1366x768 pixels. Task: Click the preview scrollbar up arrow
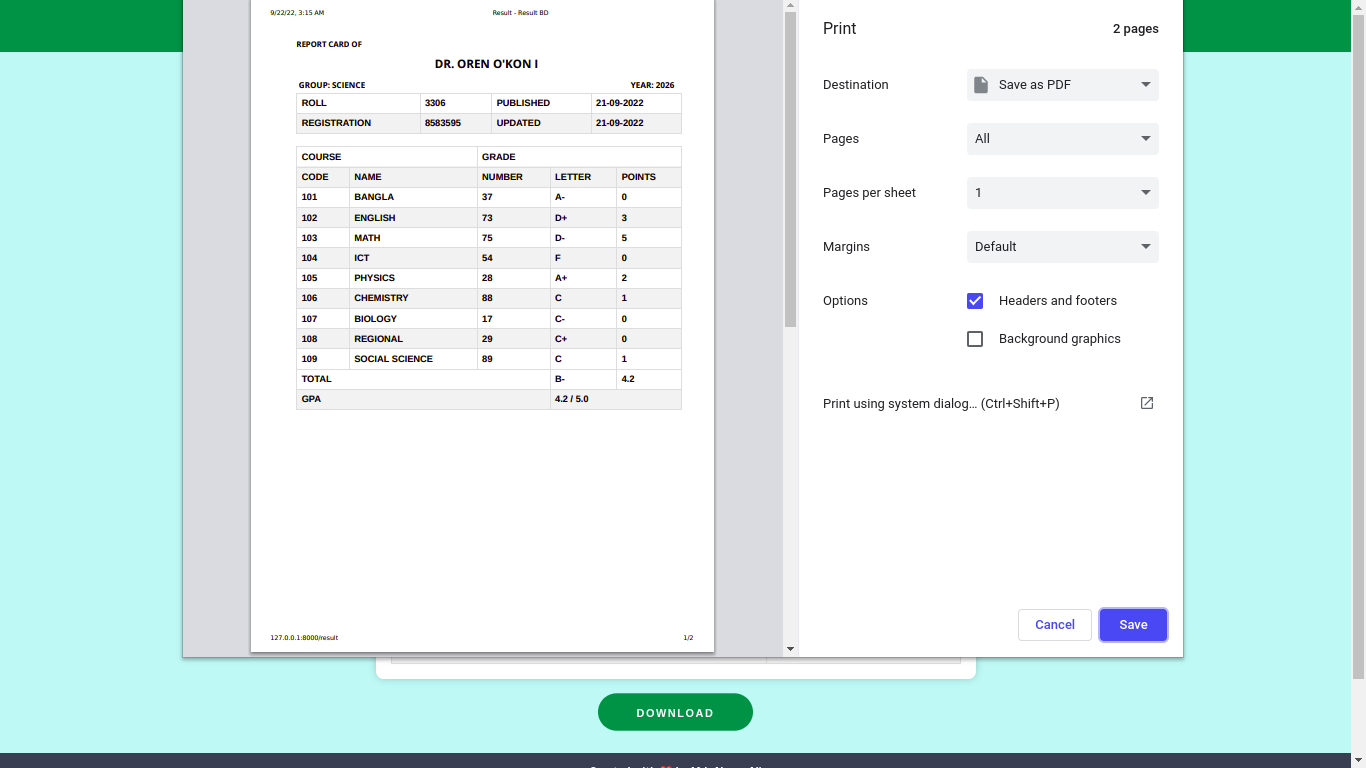[790, 6]
